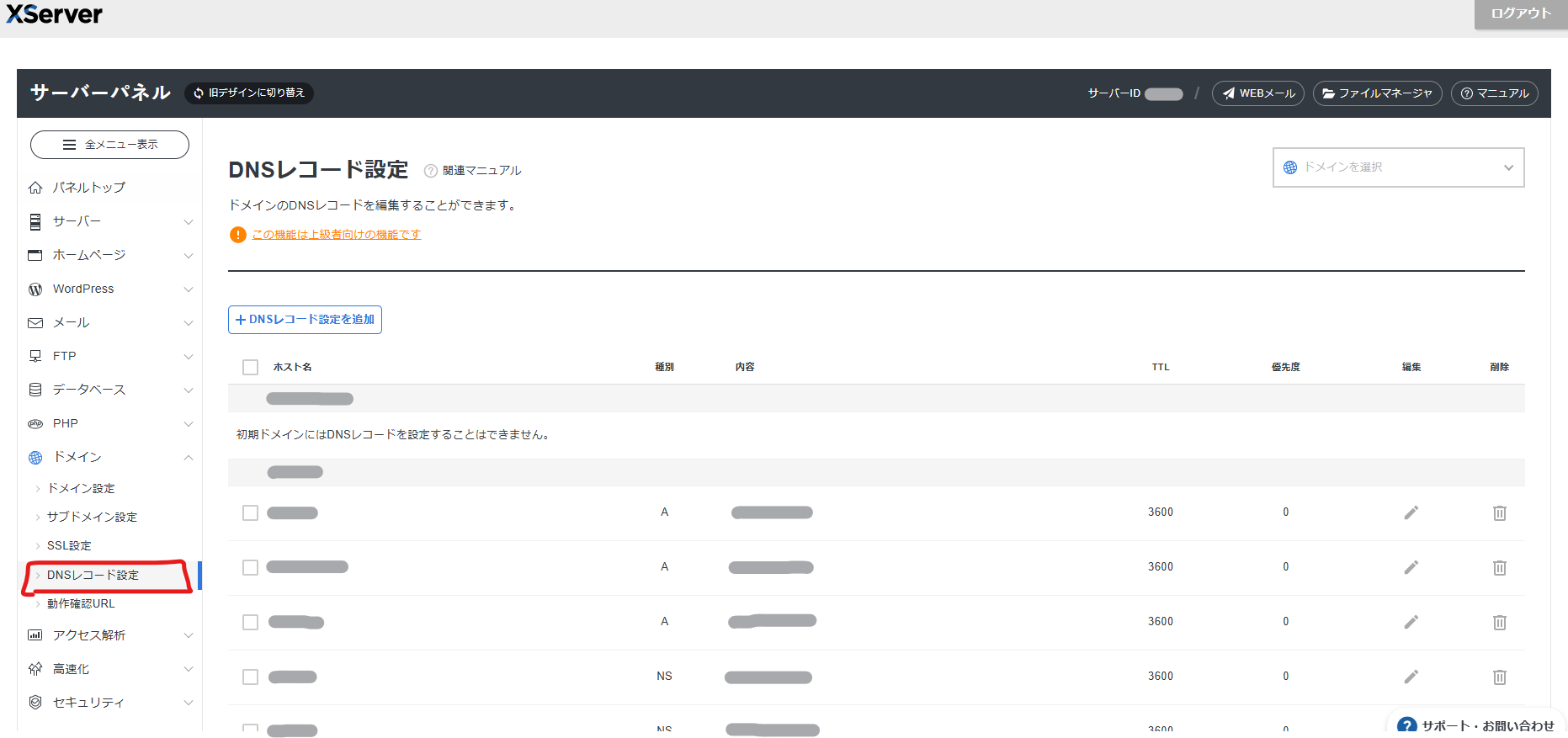This screenshot has width=1568, height=738.
Task: Click DNSレコード設定を追加 button
Action: 305,320
